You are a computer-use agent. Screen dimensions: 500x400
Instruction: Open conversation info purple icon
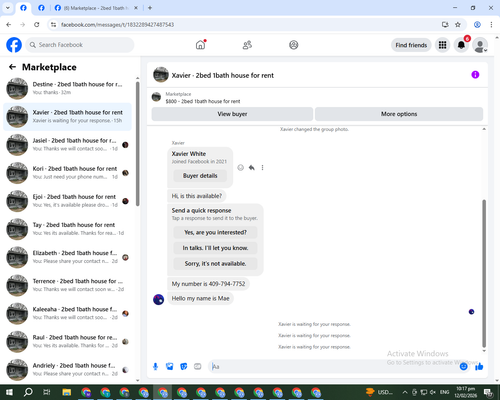(x=475, y=75)
